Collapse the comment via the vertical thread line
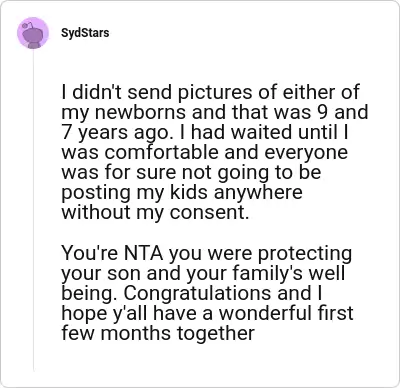This screenshot has width=400, height=388. [x=33, y=210]
